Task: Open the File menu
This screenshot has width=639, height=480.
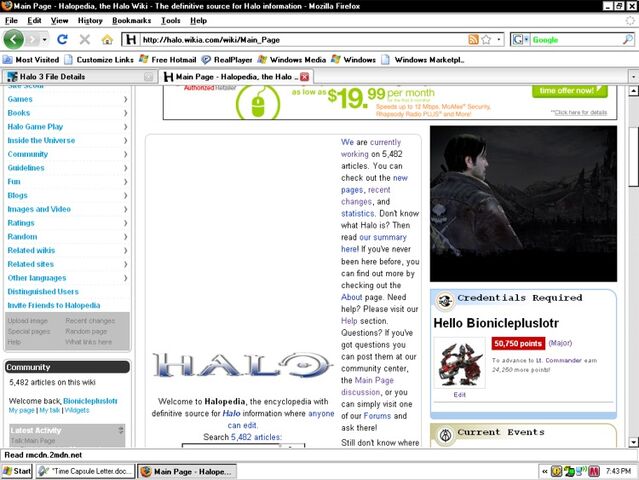Action: coord(11,20)
